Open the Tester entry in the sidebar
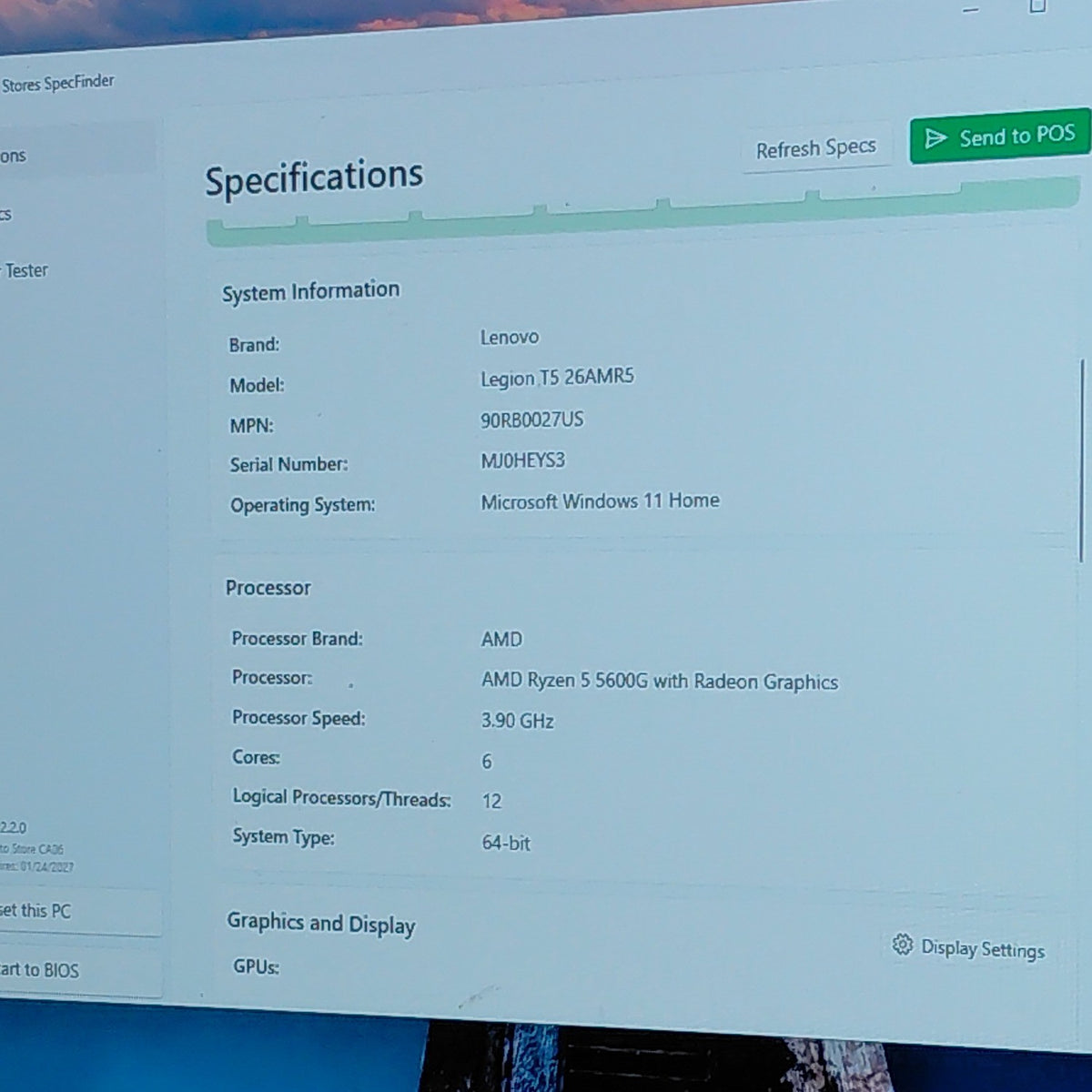 pos(25,270)
